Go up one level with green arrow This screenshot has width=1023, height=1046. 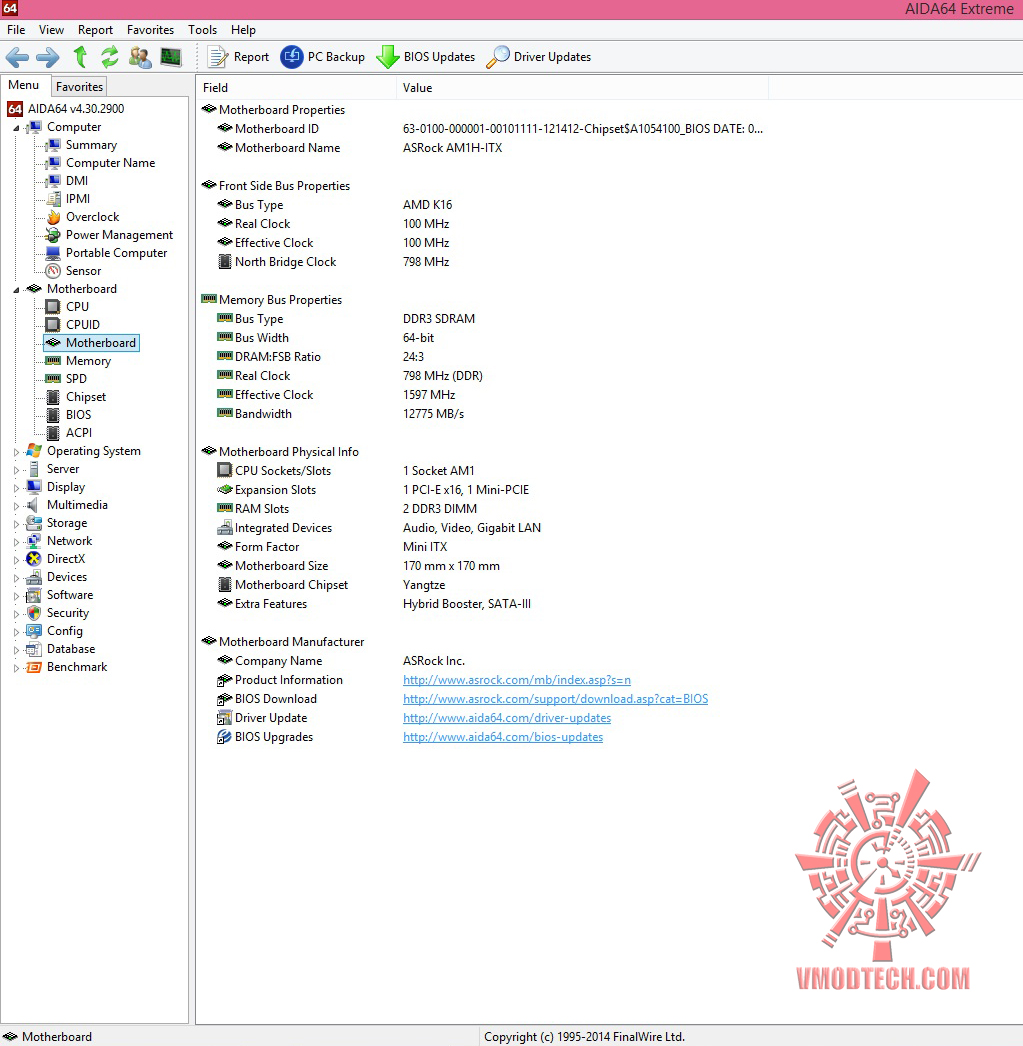[81, 57]
